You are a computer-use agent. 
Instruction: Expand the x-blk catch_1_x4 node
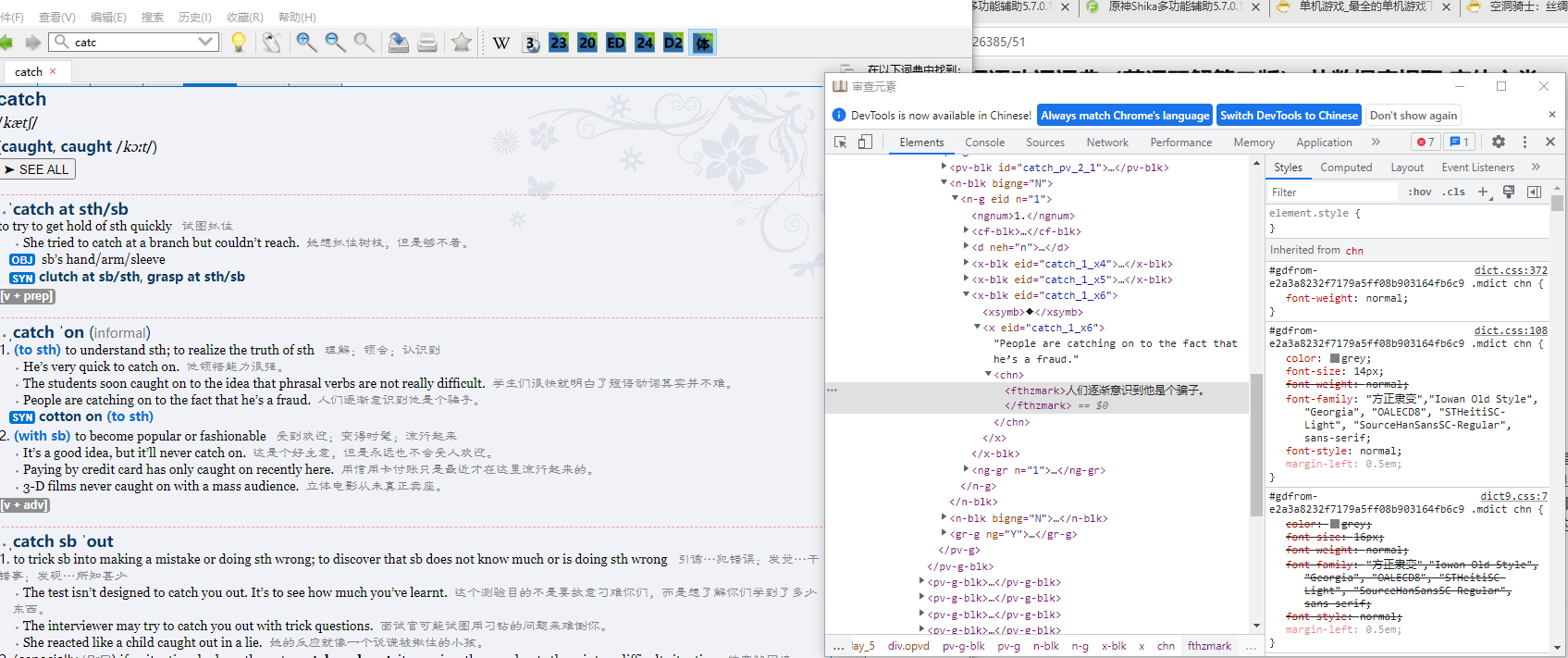point(967,264)
